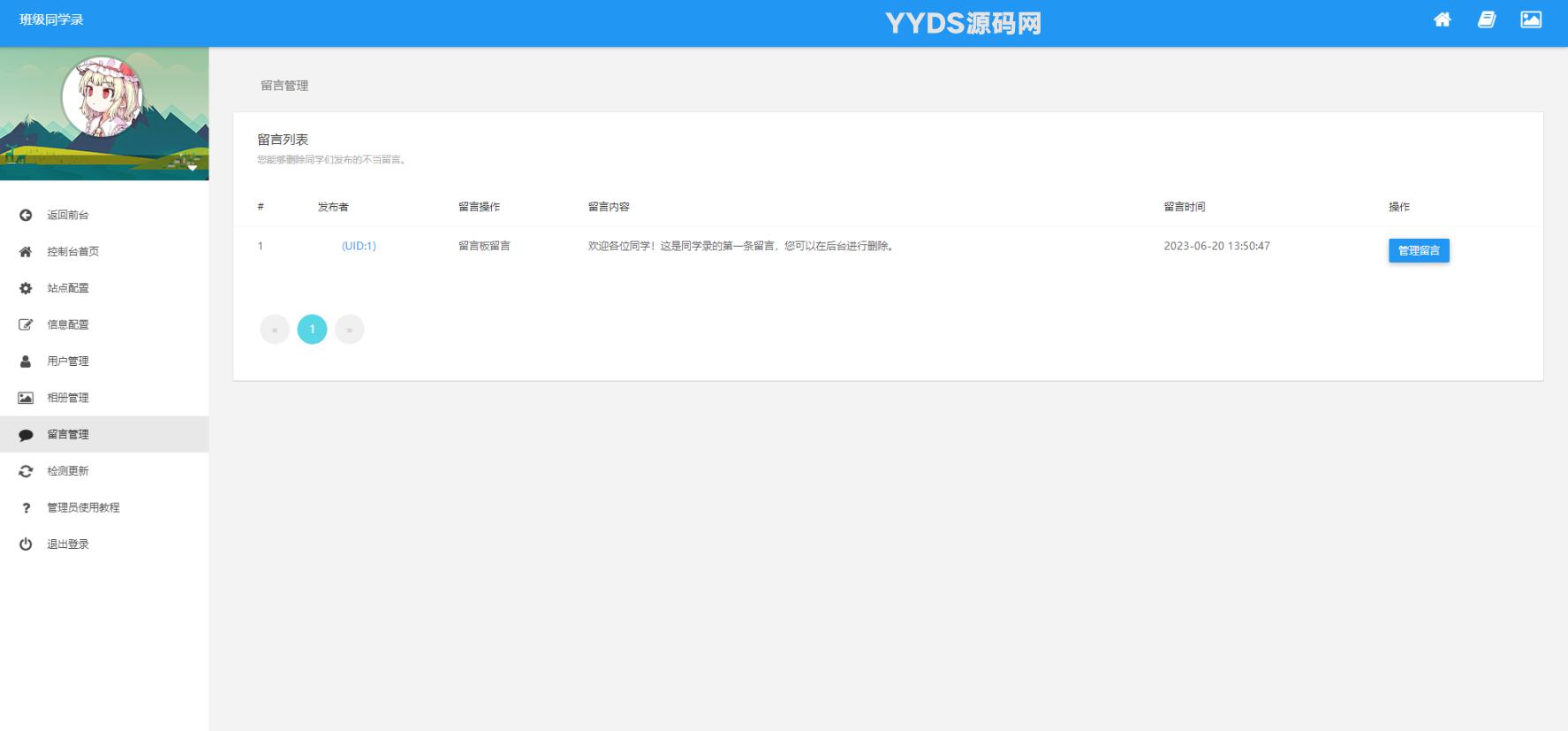Click the refresh icon for 检测更新
Screen dimensions: 1568x731
[26, 471]
